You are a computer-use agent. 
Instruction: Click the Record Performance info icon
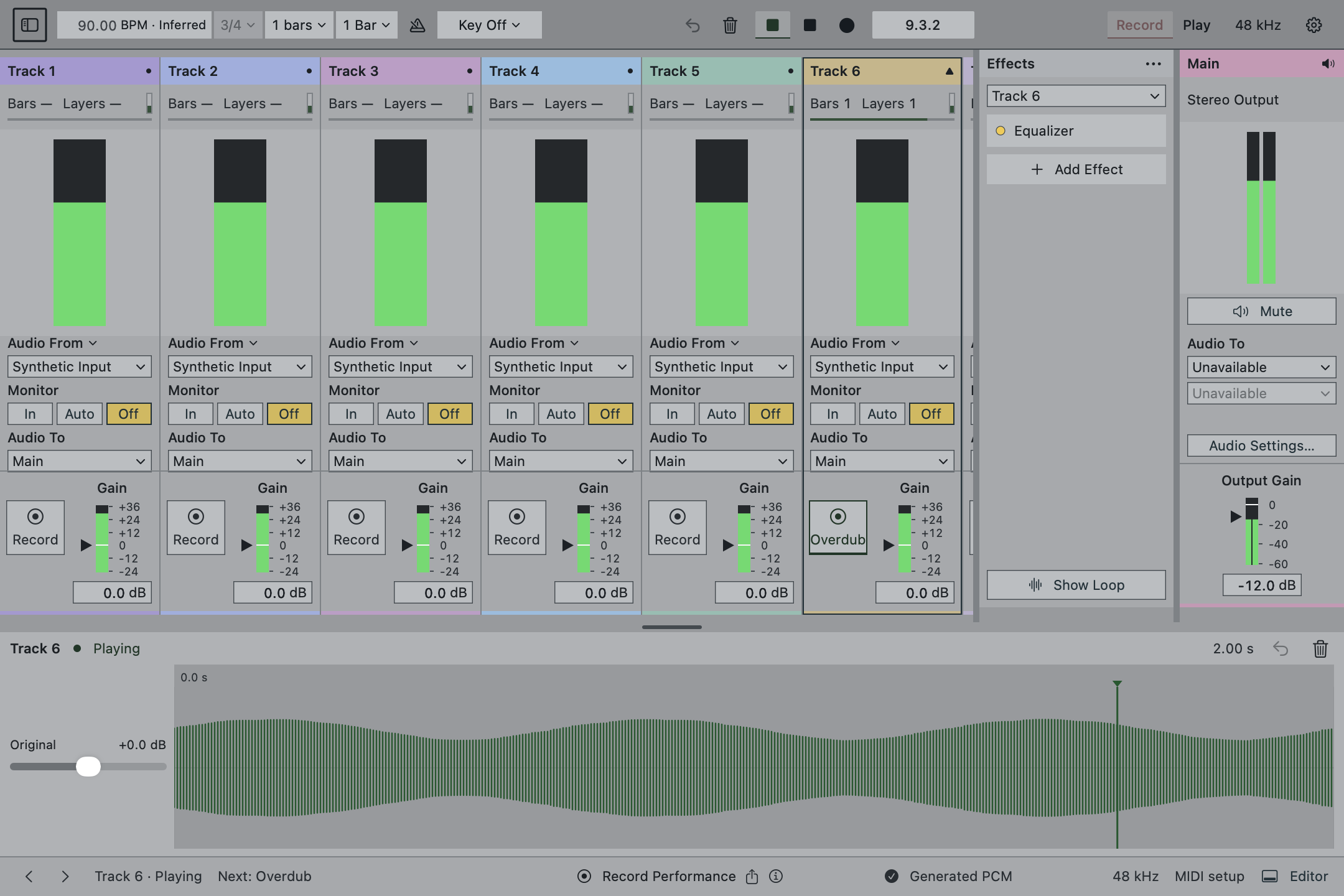pyautogui.click(x=775, y=876)
